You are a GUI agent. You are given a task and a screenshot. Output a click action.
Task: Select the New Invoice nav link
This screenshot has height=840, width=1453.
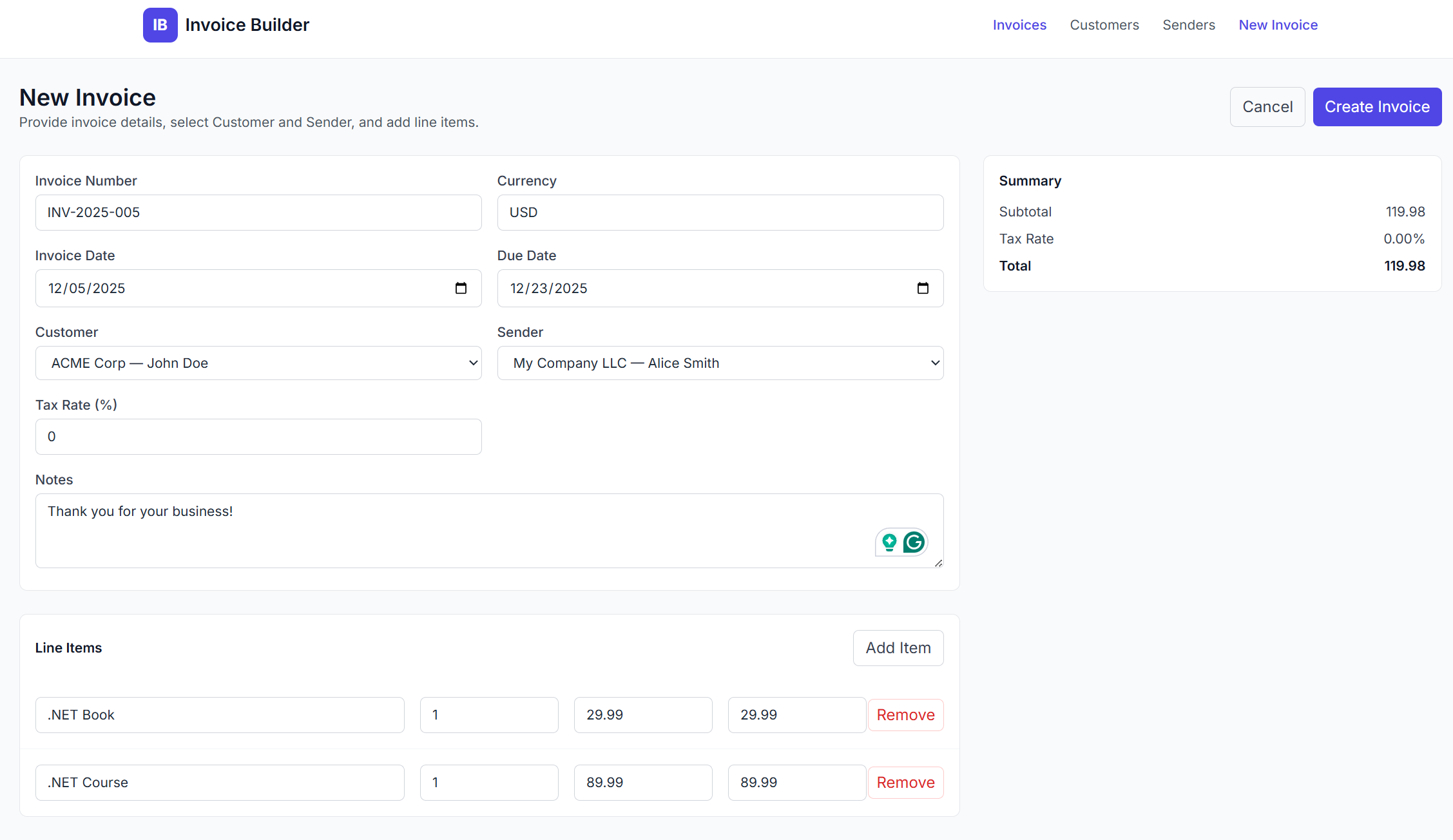1278,24
